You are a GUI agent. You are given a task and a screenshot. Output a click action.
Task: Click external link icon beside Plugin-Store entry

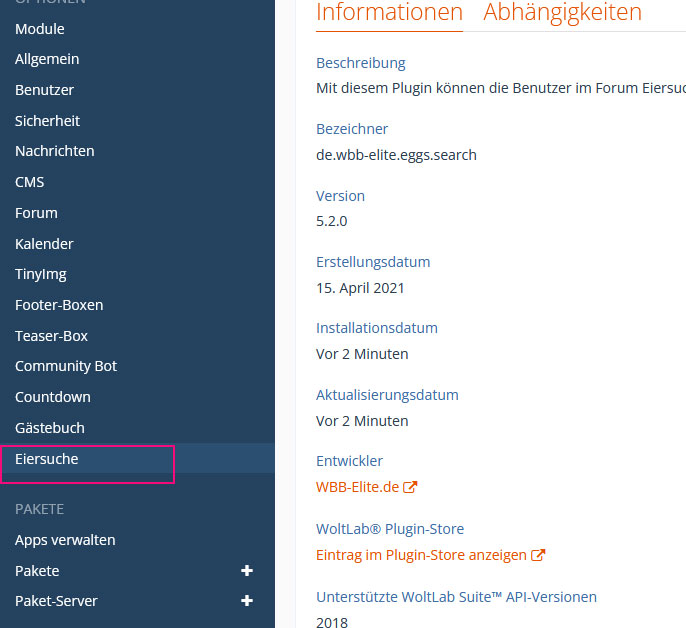pos(538,555)
